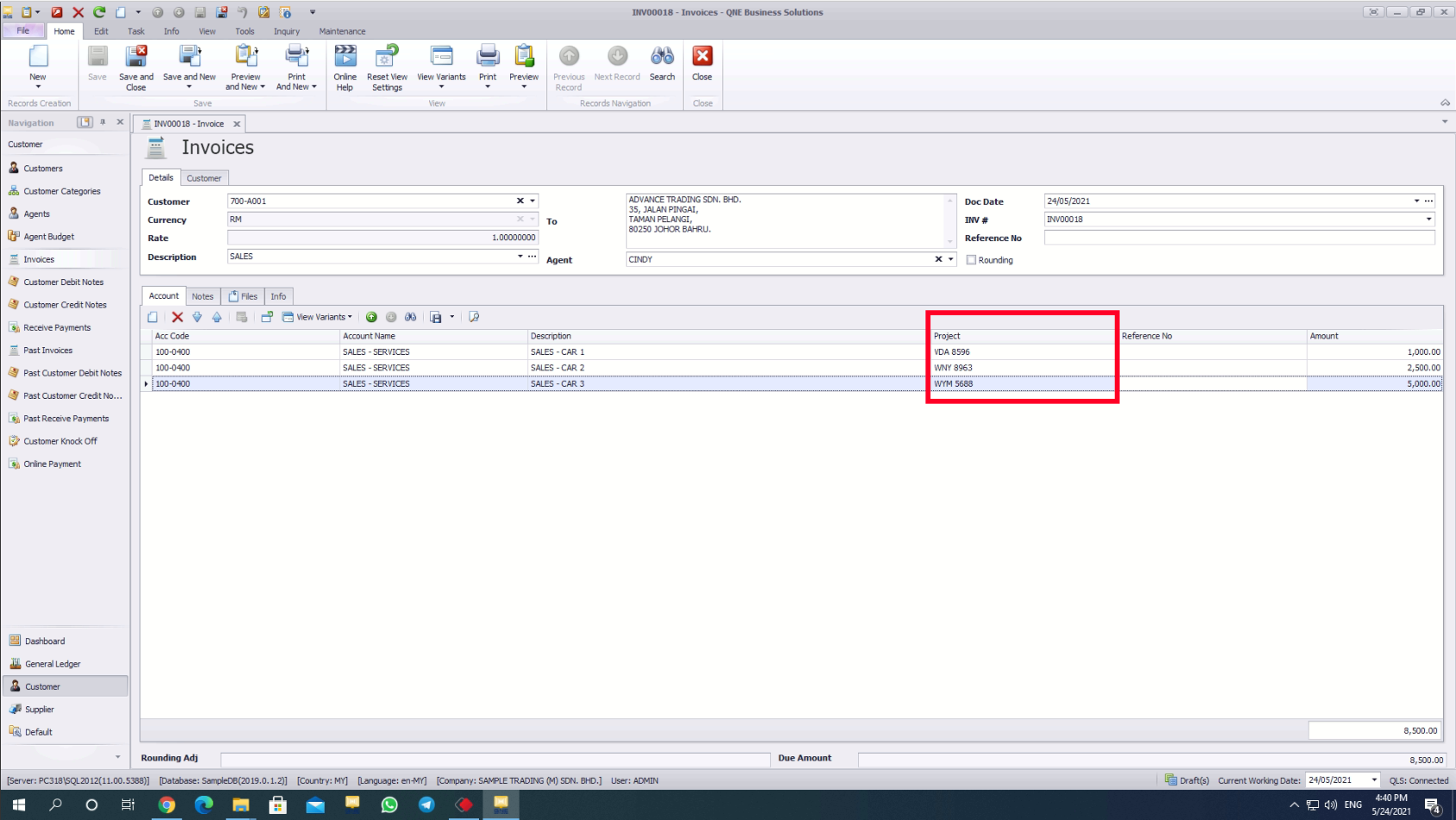
Task: Click the magnifier document icon in grid toolbar
Action: 474,317
